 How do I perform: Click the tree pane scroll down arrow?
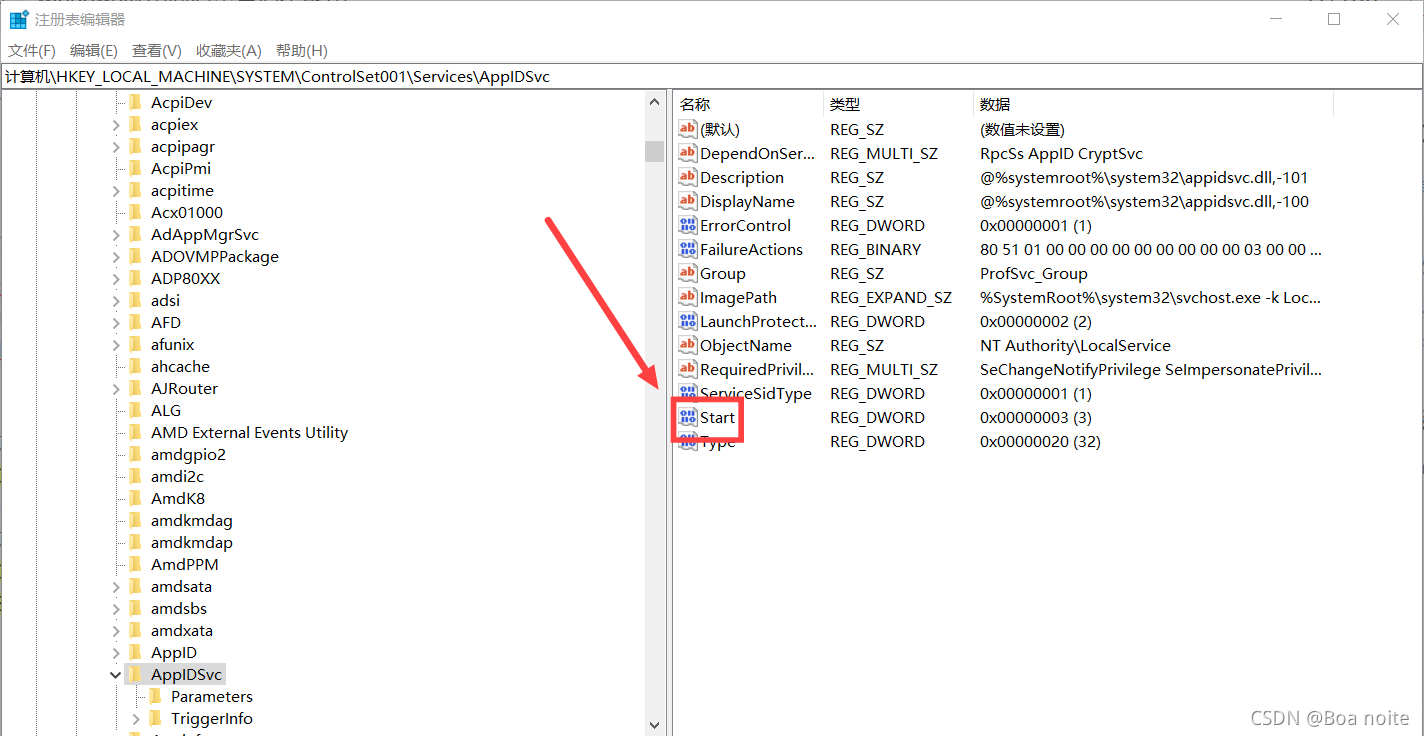(655, 725)
